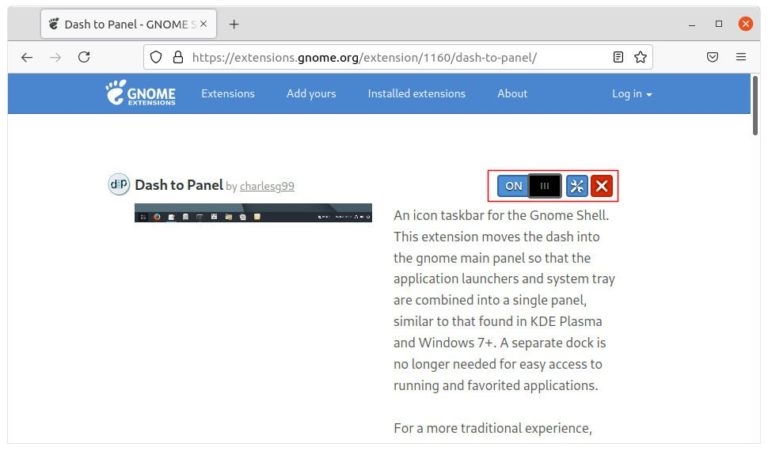Open Add yours in navigation bar
Screen dimensions: 768x451
point(311,94)
